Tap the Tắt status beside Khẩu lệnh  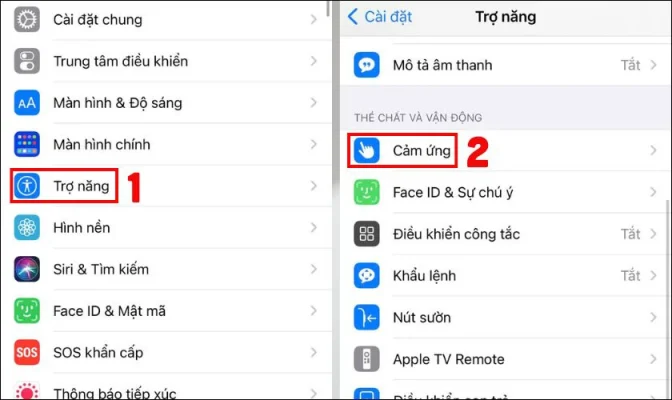(630, 276)
